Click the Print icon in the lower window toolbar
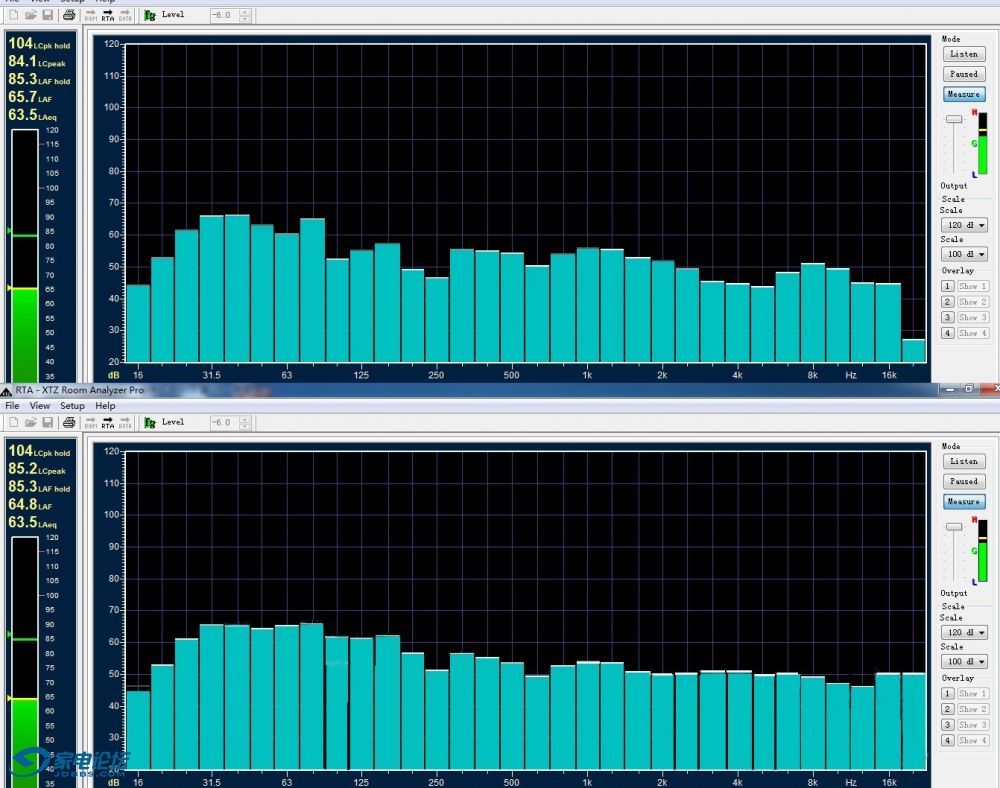Viewport: 1000px width, 788px height. click(x=68, y=423)
